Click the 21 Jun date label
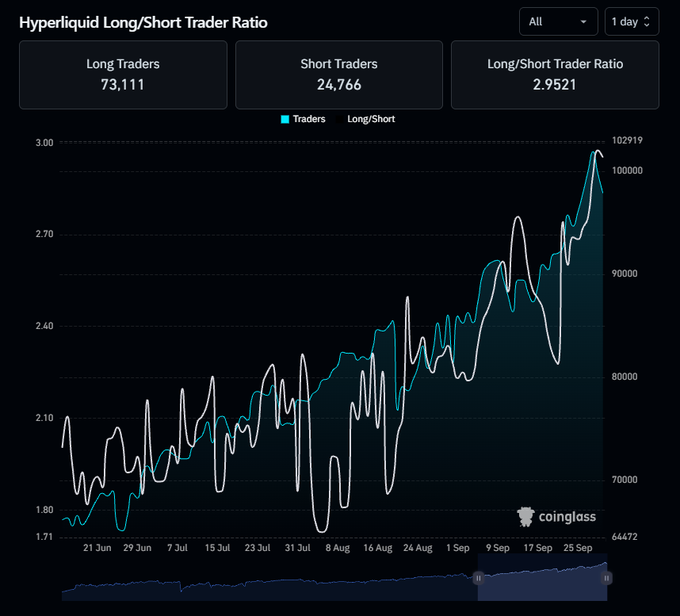 (97, 548)
